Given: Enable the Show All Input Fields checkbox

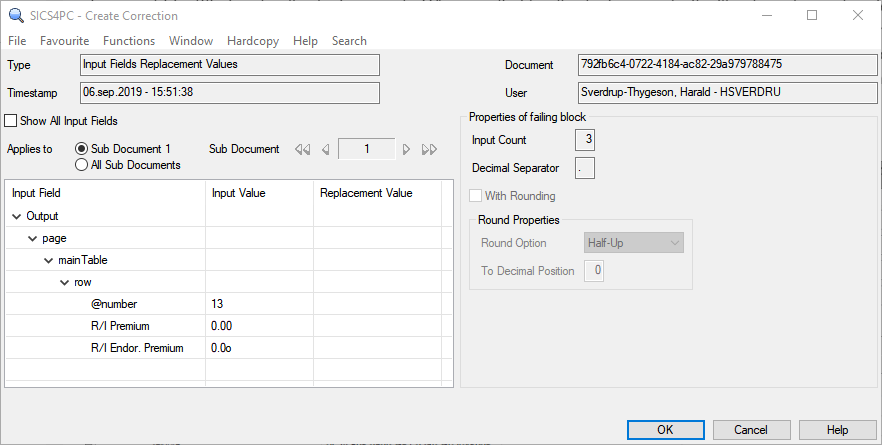Looking at the screenshot, I should pyautogui.click(x=11, y=121).
